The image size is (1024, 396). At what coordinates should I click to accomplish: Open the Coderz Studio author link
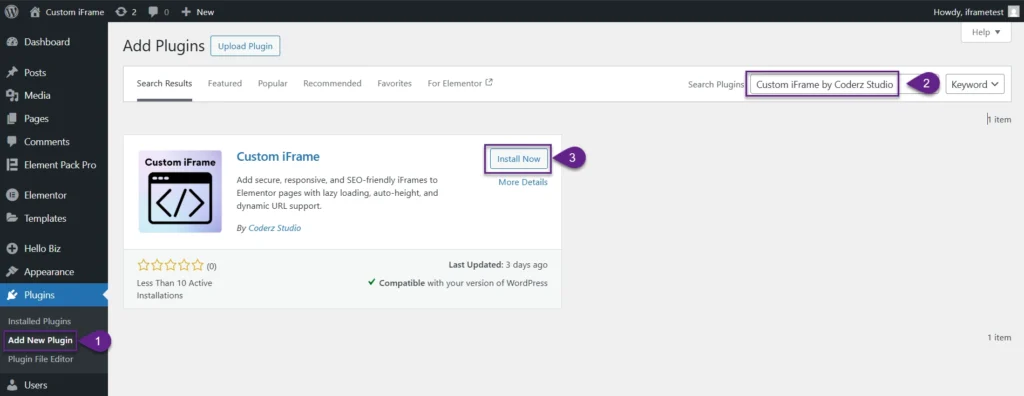point(274,228)
